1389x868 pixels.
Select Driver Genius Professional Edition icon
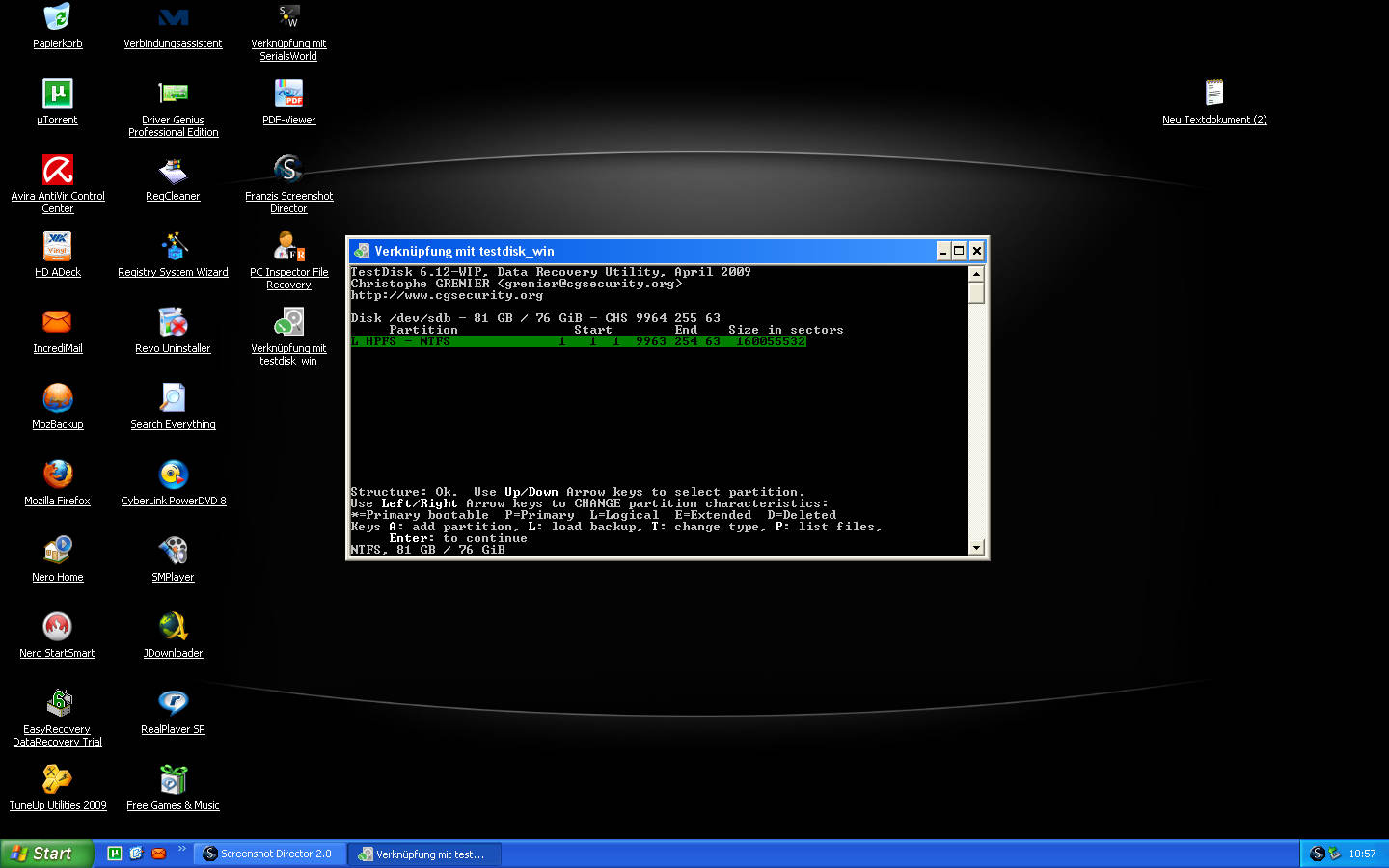[x=173, y=94]
